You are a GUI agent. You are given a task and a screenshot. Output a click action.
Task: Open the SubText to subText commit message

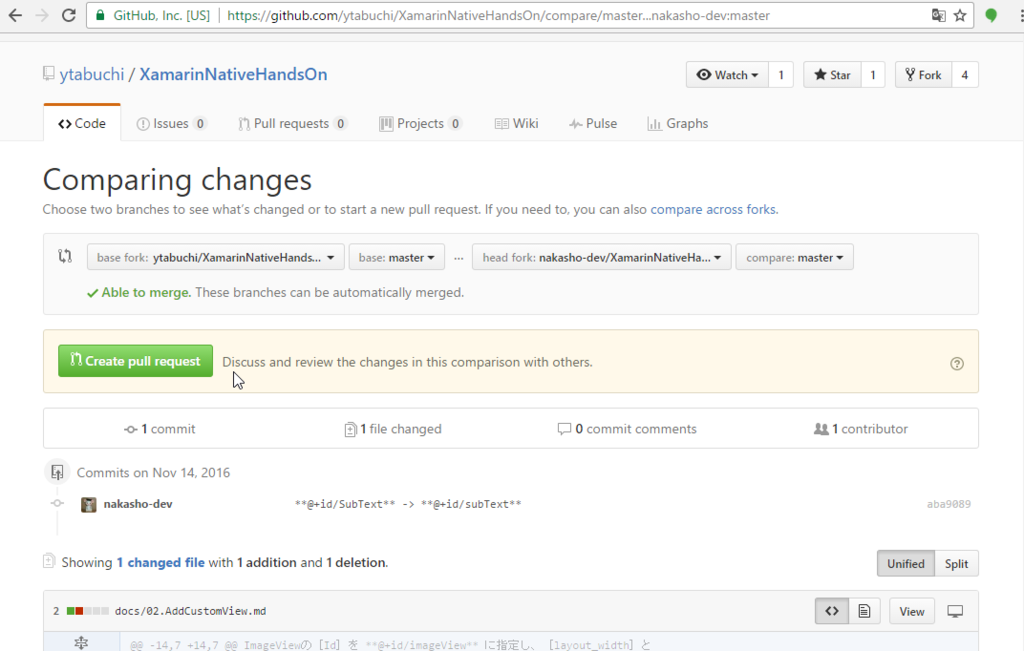coord(408,504)
